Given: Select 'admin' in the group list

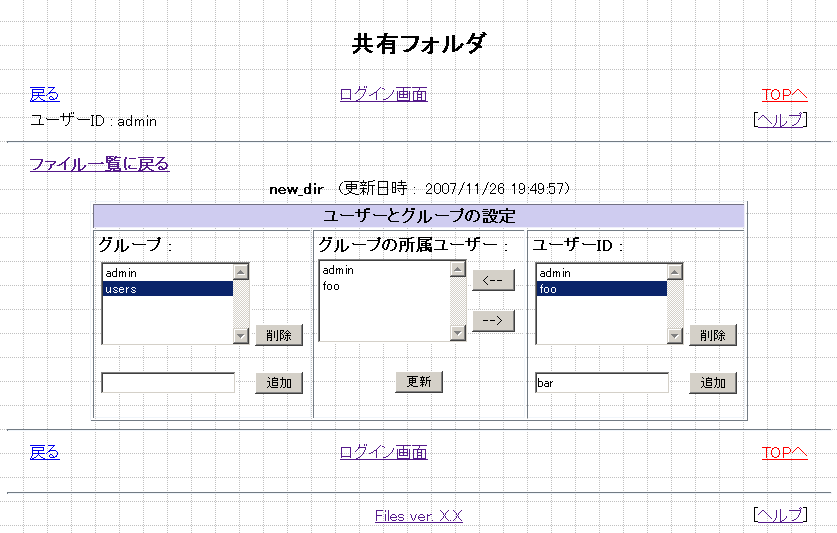Looking at the screenshot, I should coord(166,273).
